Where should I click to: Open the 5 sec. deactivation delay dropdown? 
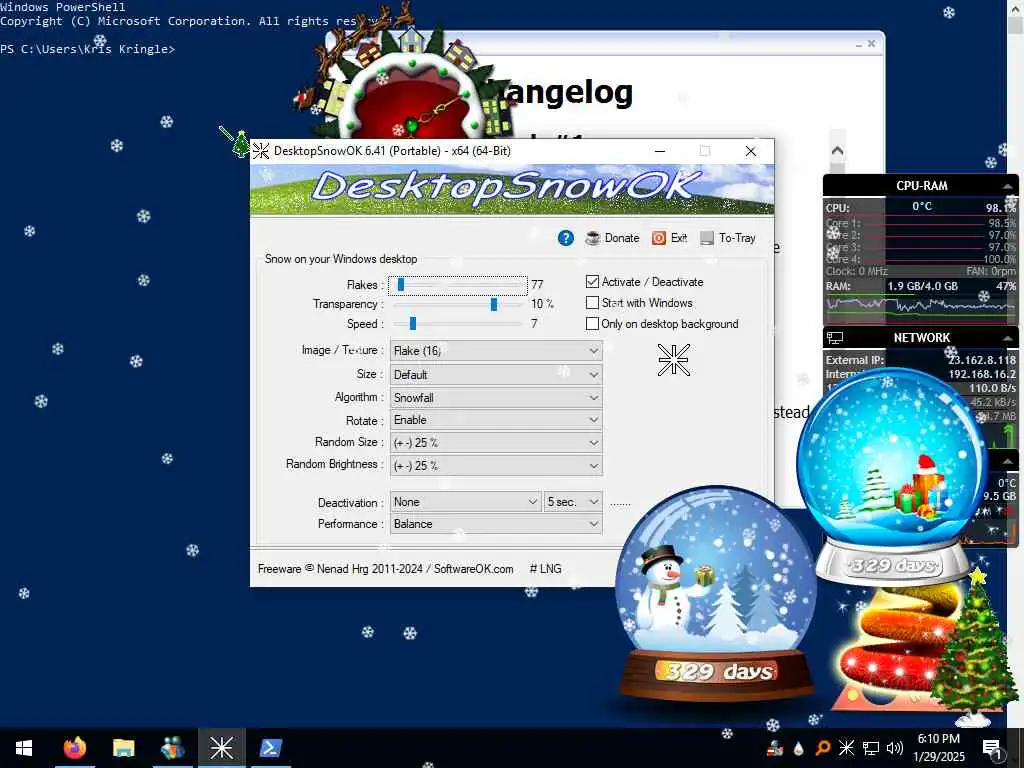point(573,502)
